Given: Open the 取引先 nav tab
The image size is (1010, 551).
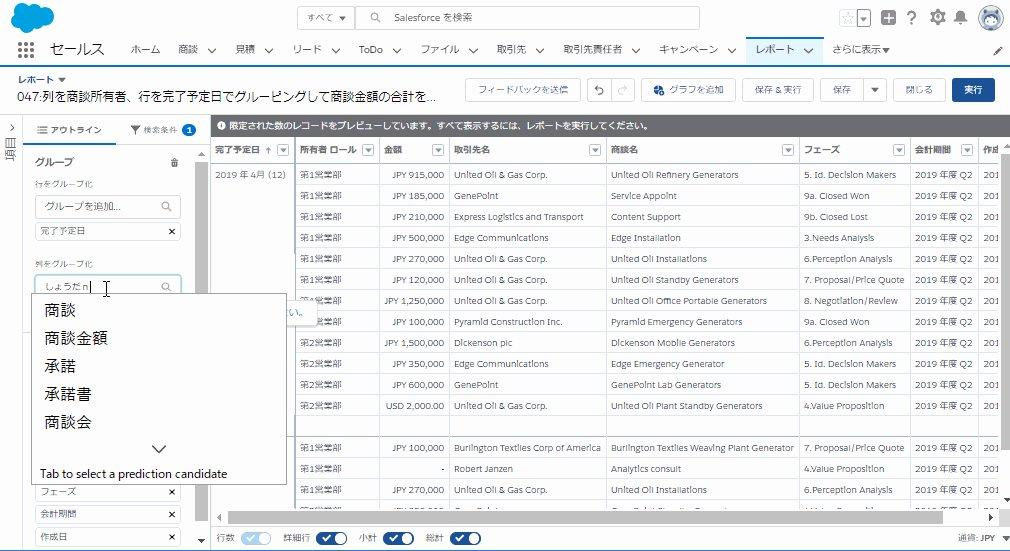Looking at the screenshot, I should [511, 50].
